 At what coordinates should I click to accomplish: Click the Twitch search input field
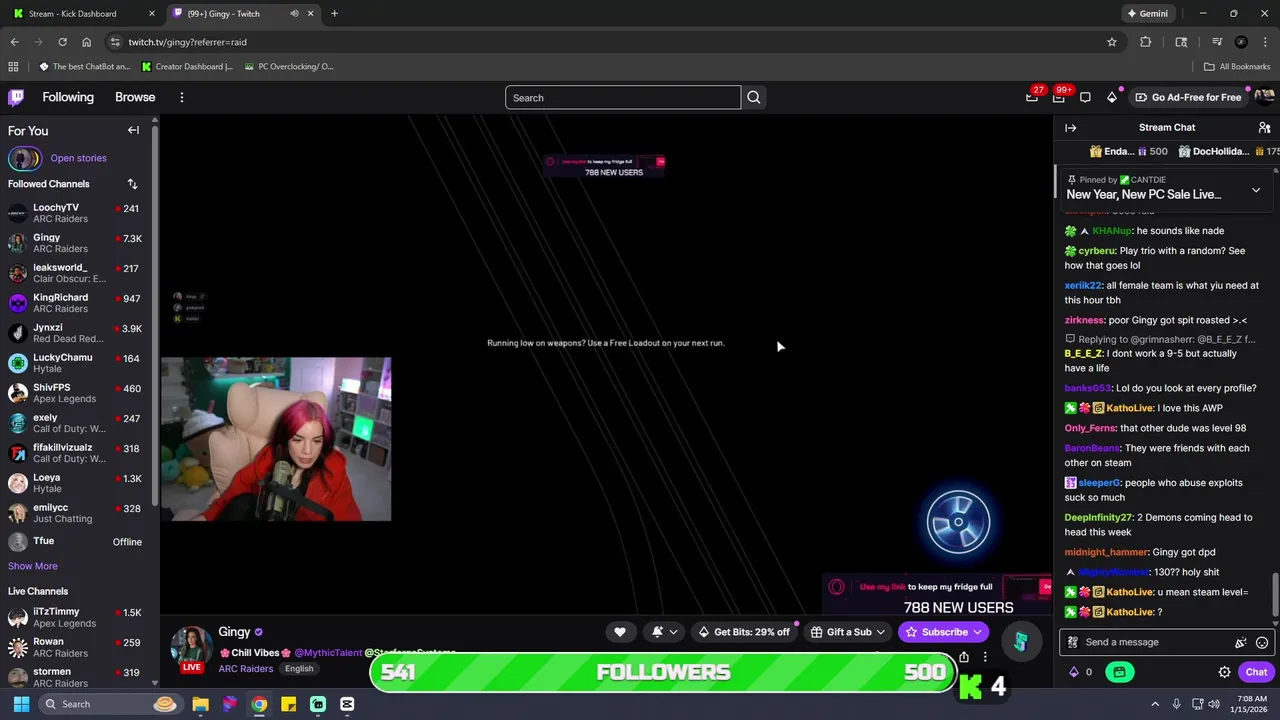pos(623,97)
